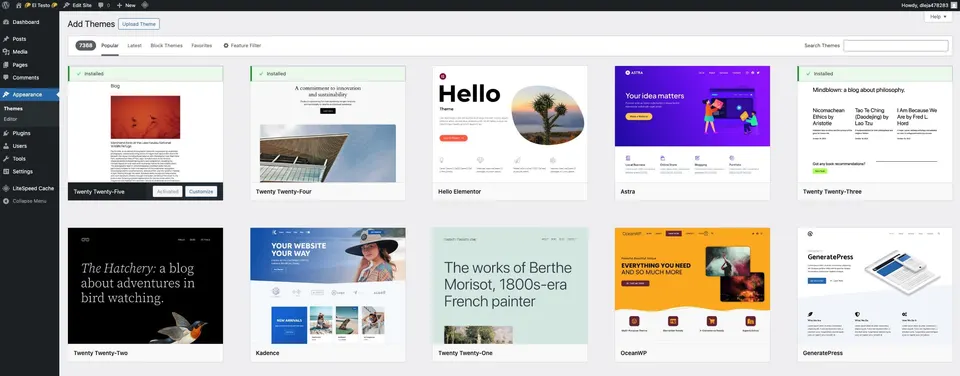Click the Add Themes page heading
960x376 pixels.
[x=91, y=24]
